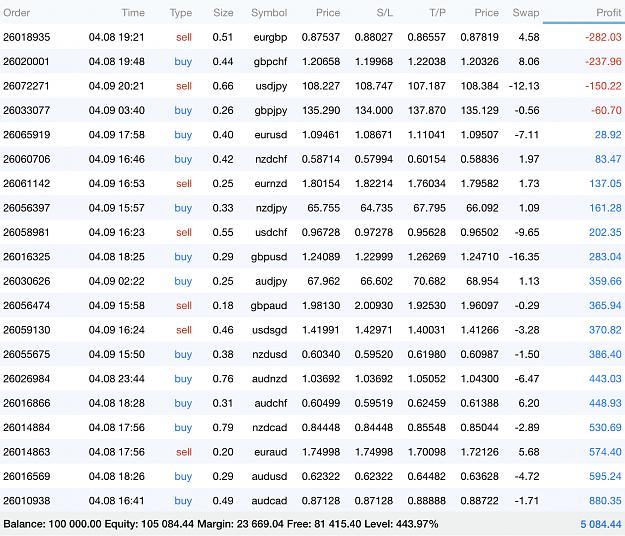Sort by the Order column header
This screenshot has width=625, height=536.
[x=16, y=13]
